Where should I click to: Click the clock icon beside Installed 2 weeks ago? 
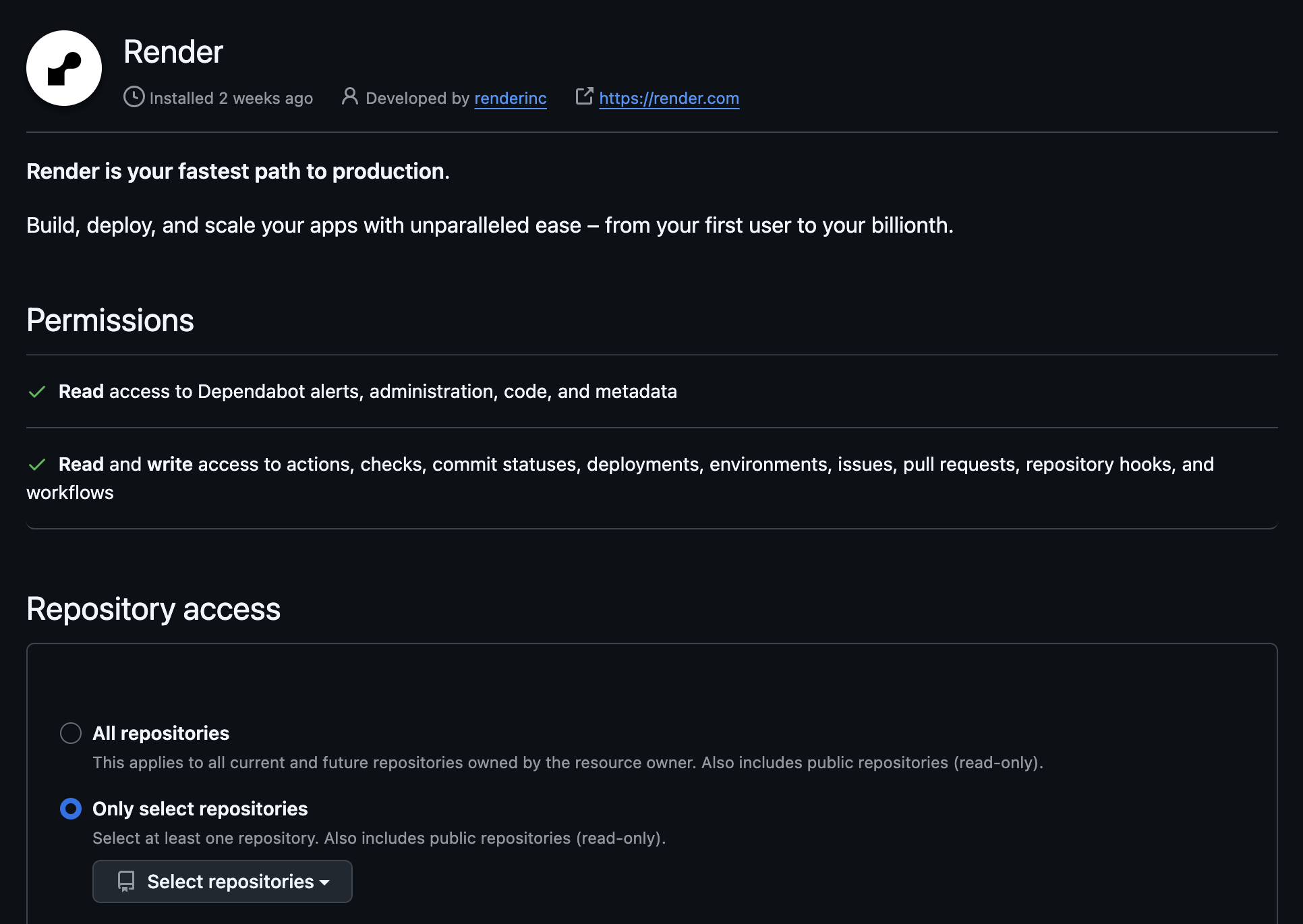(134, 97)
